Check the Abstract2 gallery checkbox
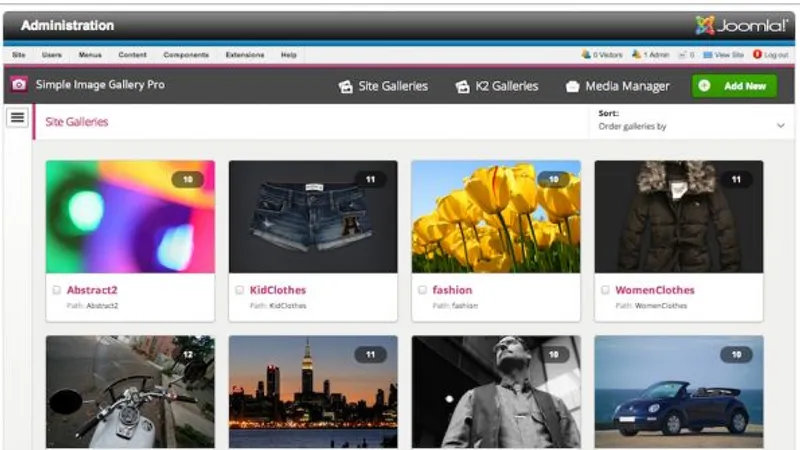 pyautogui.click(x=57, y=290)
